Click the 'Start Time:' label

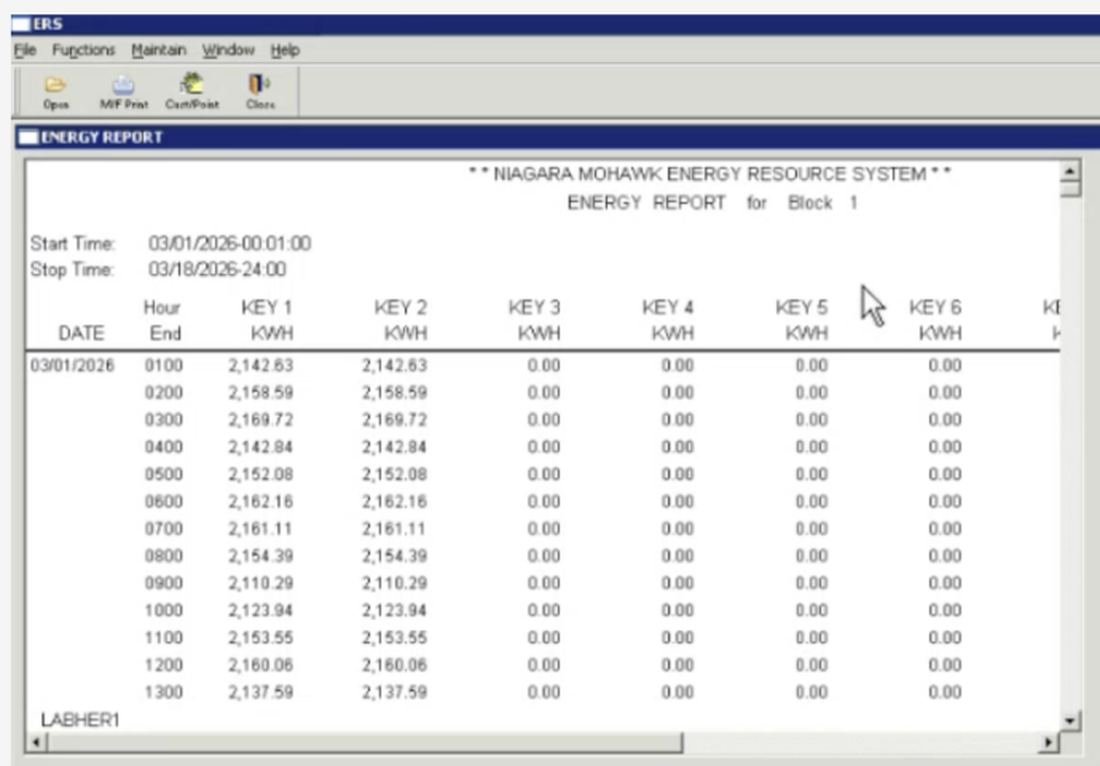click(x=72, y=243)
